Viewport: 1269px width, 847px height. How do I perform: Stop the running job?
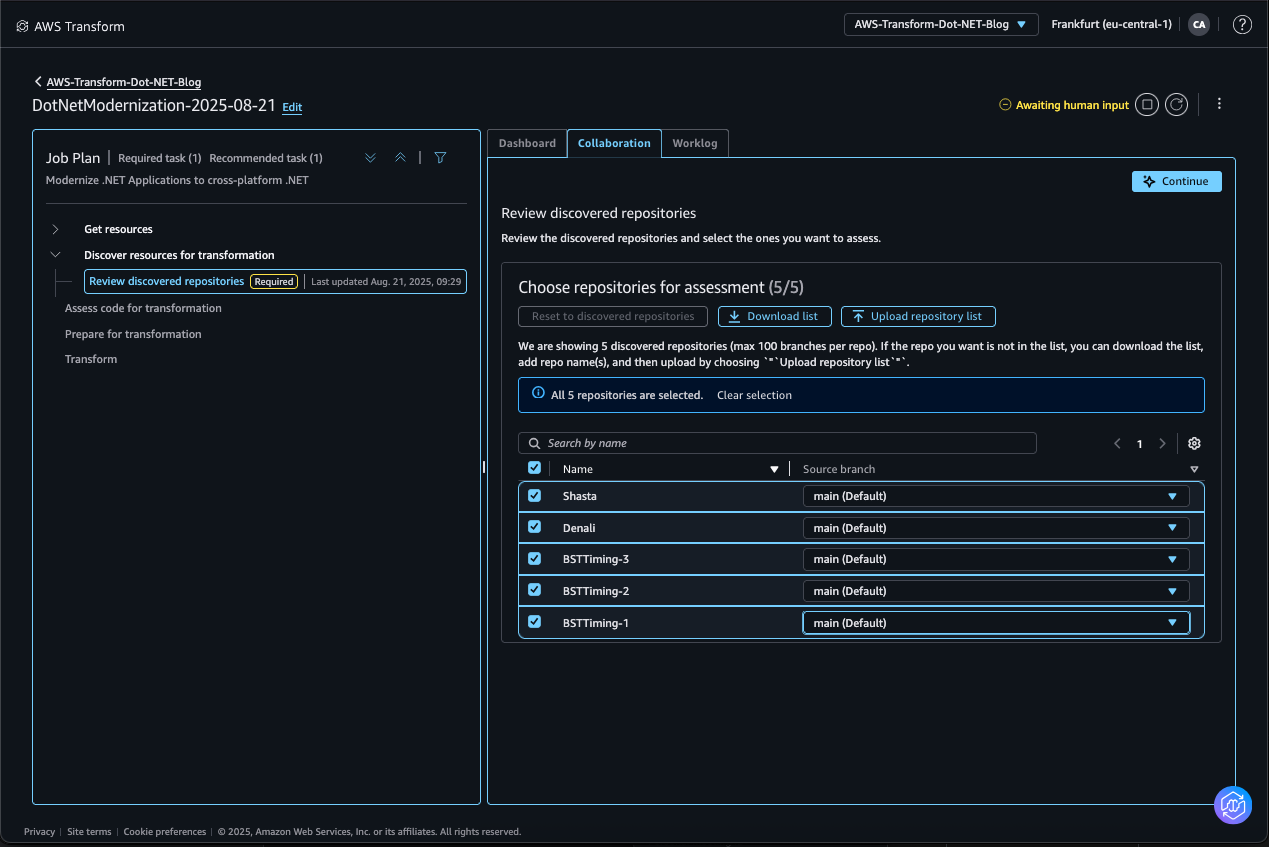tap(1146, 104)
